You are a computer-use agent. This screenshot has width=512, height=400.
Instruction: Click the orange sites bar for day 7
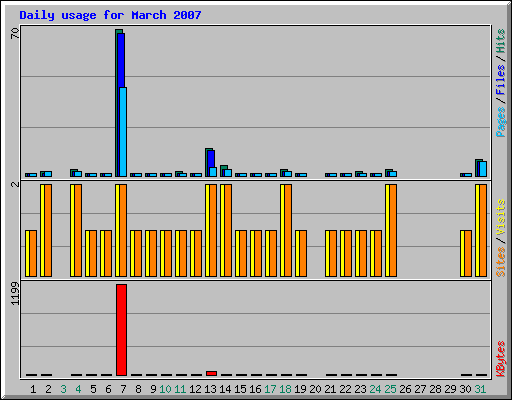tap(123, 230)
